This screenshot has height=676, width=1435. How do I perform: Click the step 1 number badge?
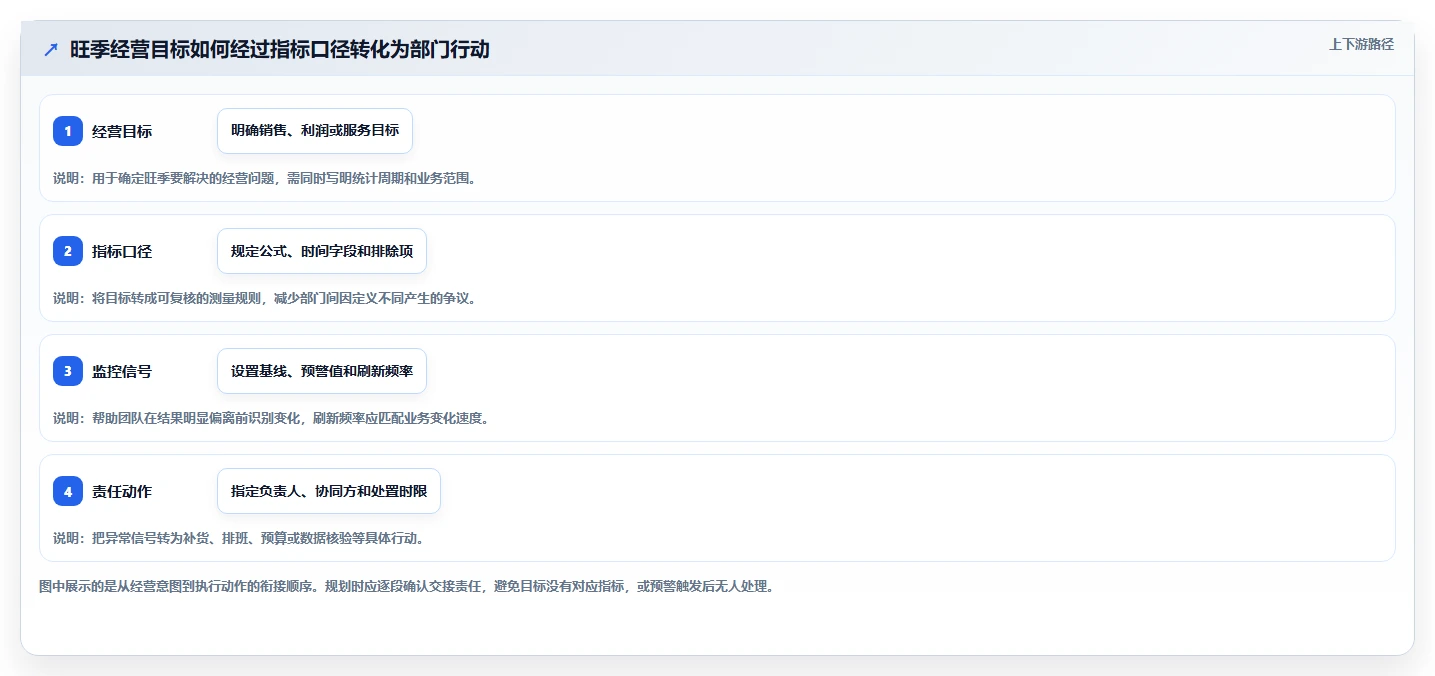coord(68,131)
